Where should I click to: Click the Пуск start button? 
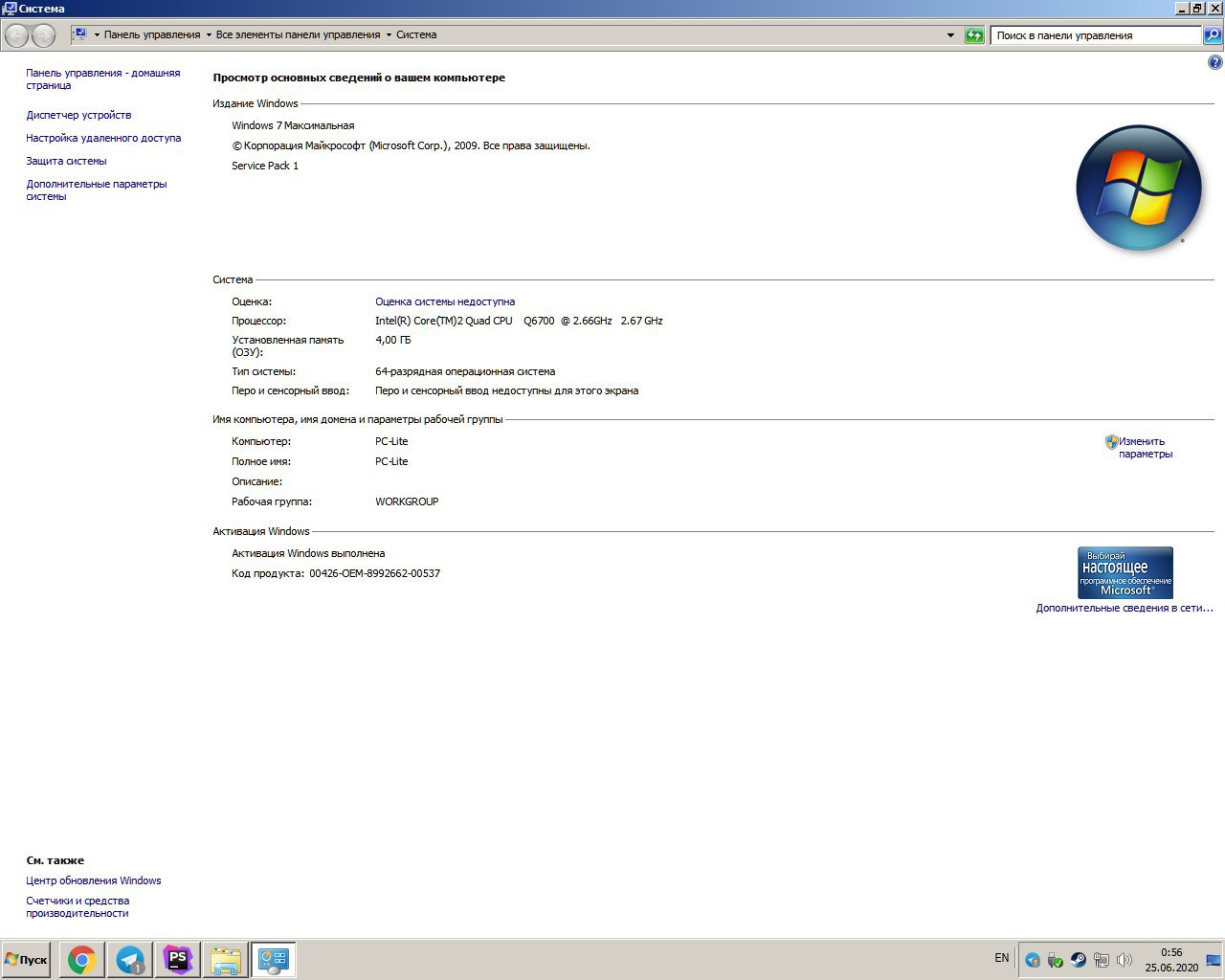tap(27, 960)
